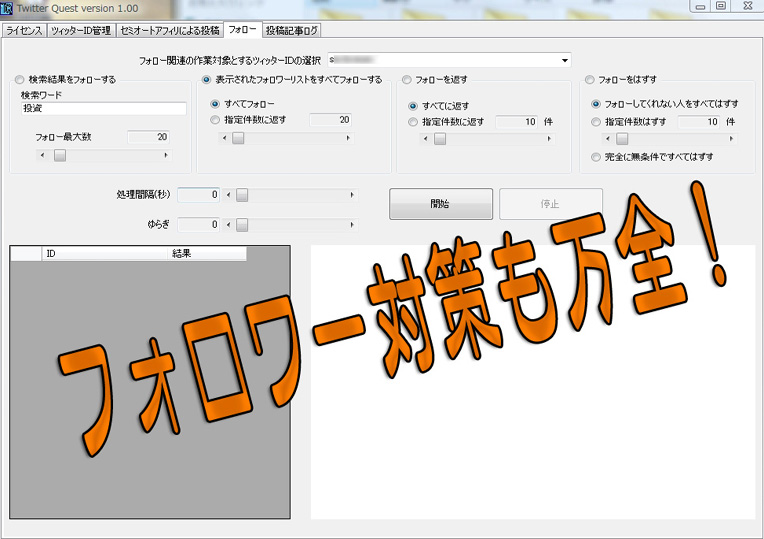Maximize the Twitter Quest window

tap(721, 6)
